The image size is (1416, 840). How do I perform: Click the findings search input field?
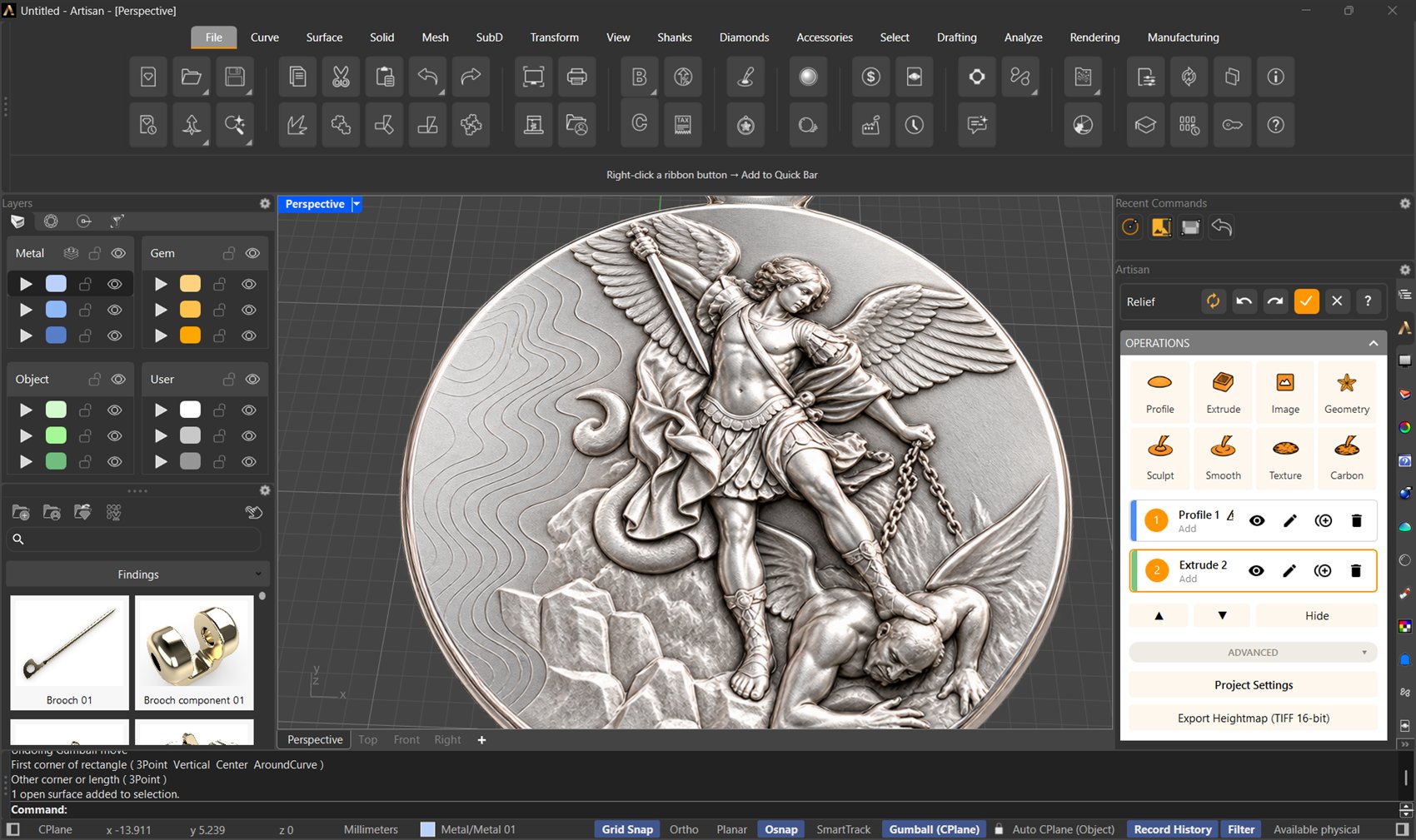pos(133,539)
